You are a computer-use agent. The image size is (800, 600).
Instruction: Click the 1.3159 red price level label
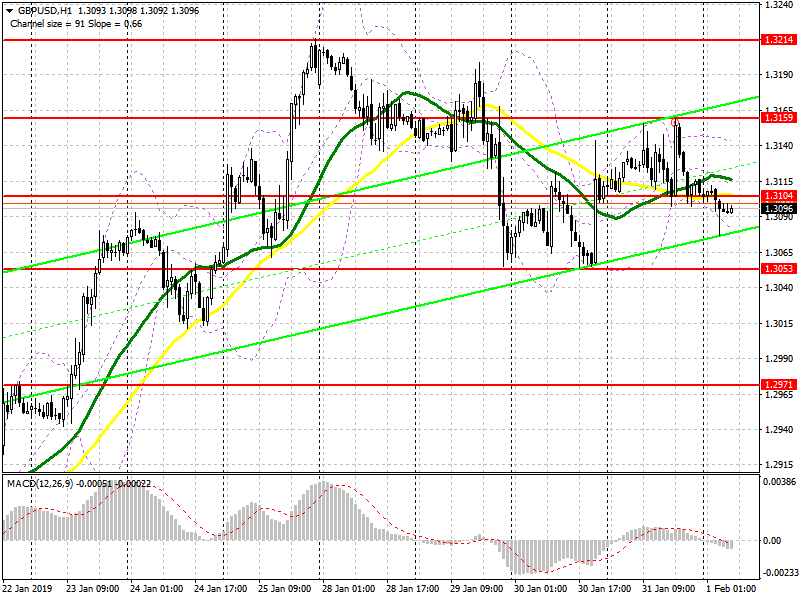point(778,118)
